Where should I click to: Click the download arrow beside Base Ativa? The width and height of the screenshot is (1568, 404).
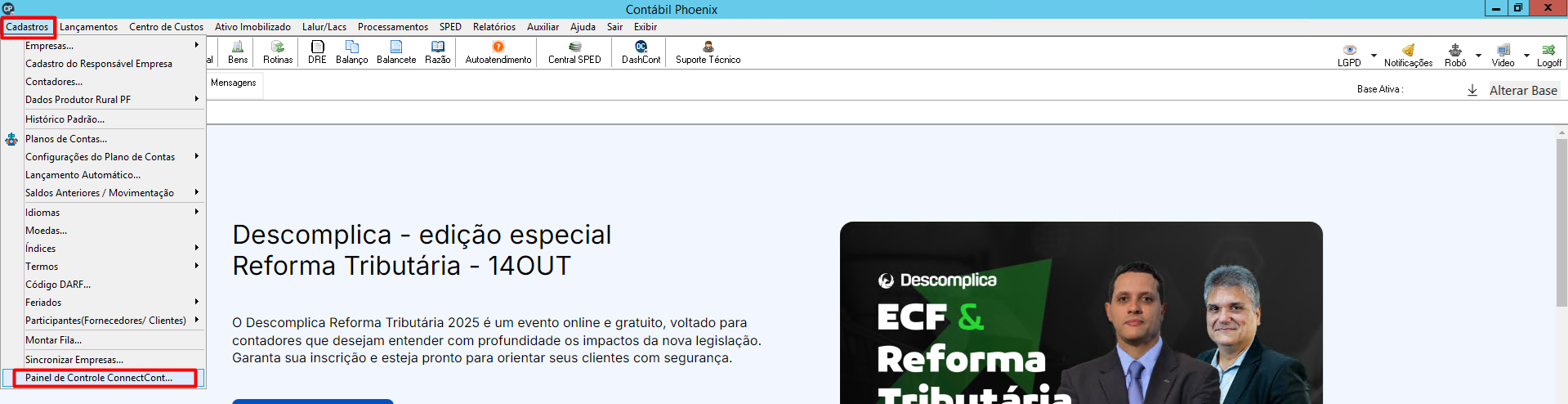click(1472, 90)
